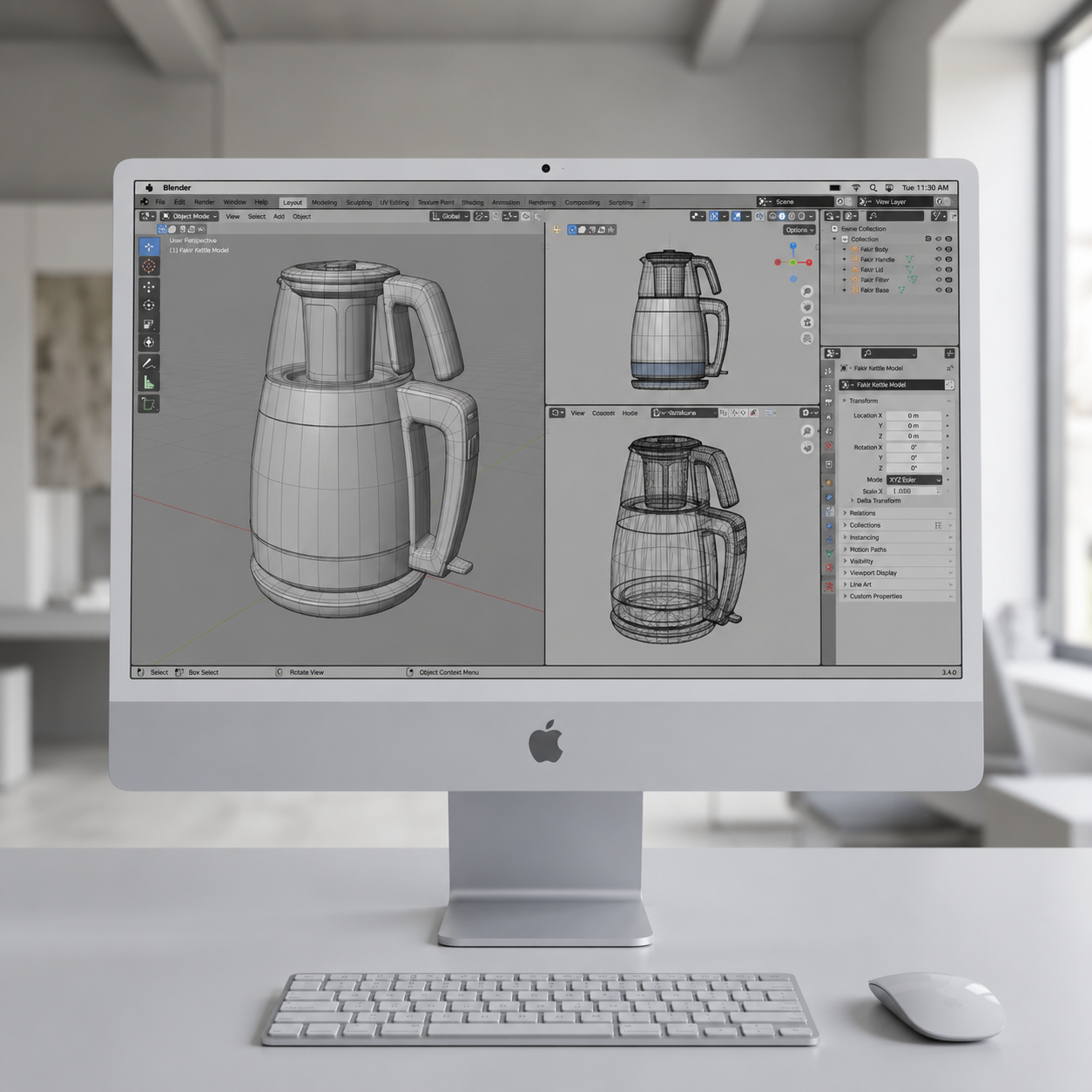This screenshot has width=1092, height=1092.
Task: Open Spotlight search magnifier in the menu bar
Action: [873, 187]
